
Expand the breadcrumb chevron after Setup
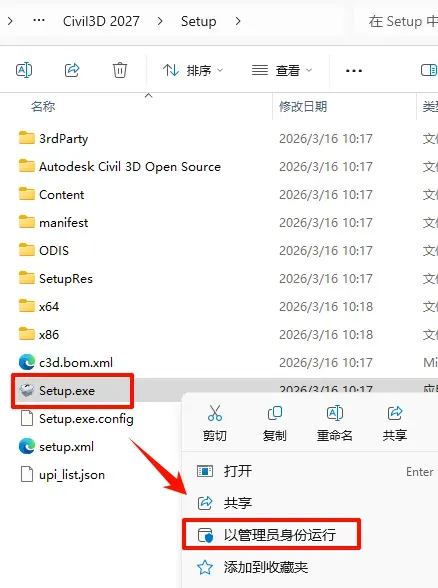tap(238, 21)
